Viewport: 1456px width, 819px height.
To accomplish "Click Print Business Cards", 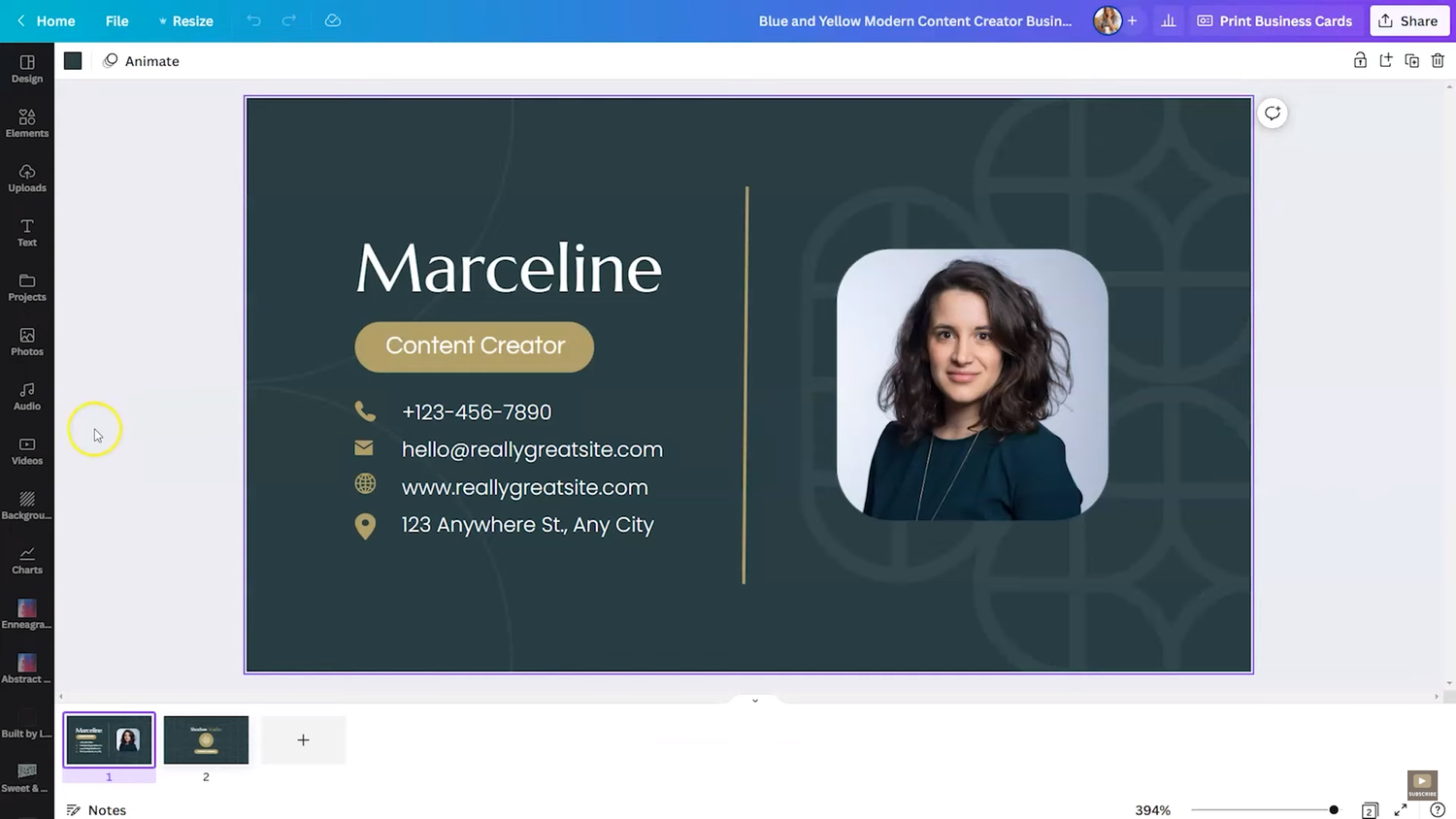I will (1274, 20).
